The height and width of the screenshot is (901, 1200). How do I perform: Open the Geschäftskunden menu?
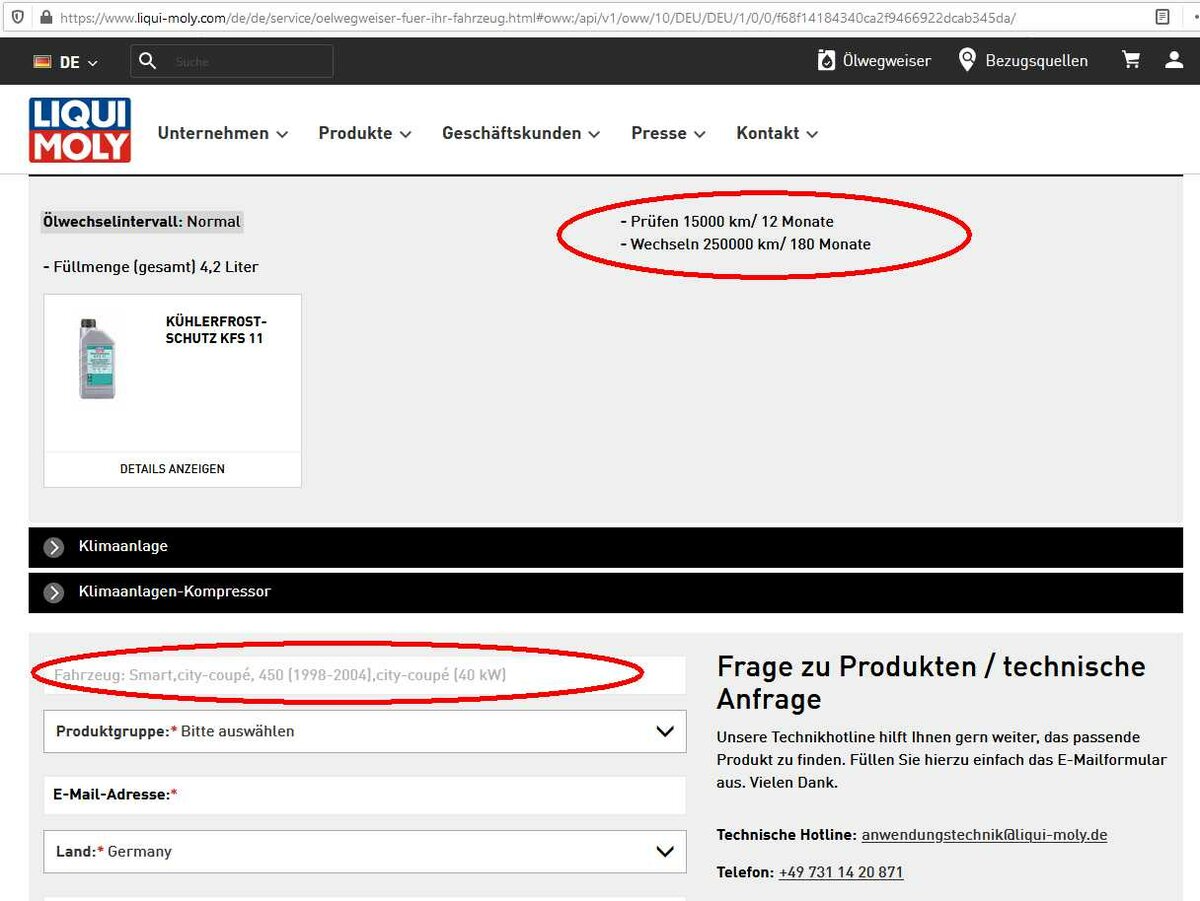coord(520,133)
